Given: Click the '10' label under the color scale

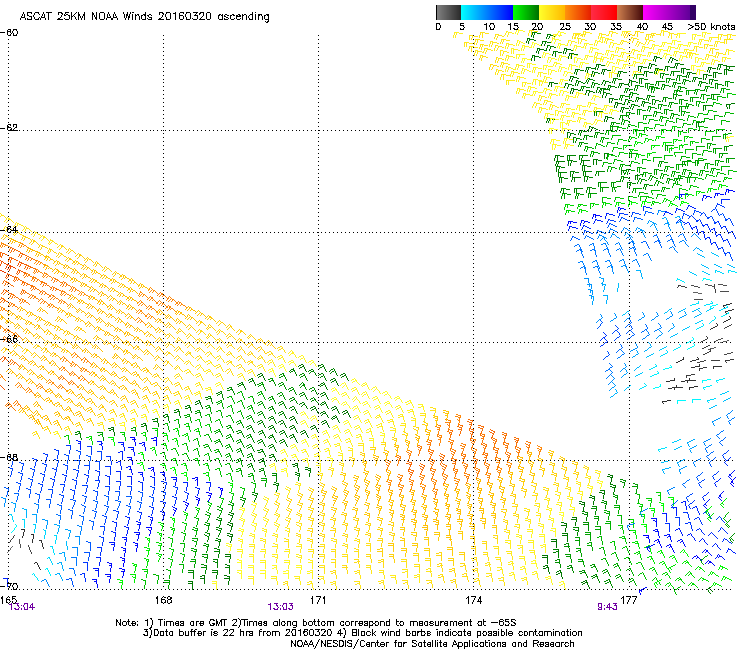Looking at the screenshot, I should coord(489,27).
